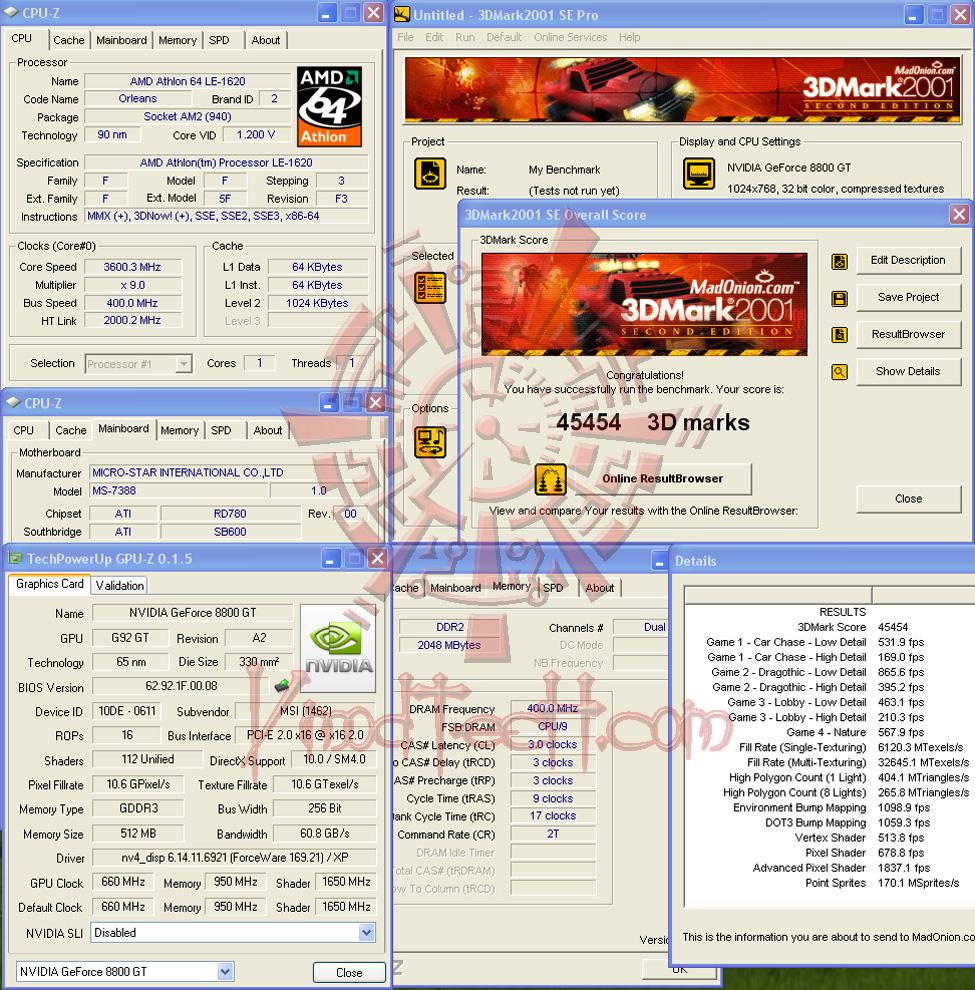
Task: Open the Edit menu in 3DMark2001
Action: click(x=434, y=37)
